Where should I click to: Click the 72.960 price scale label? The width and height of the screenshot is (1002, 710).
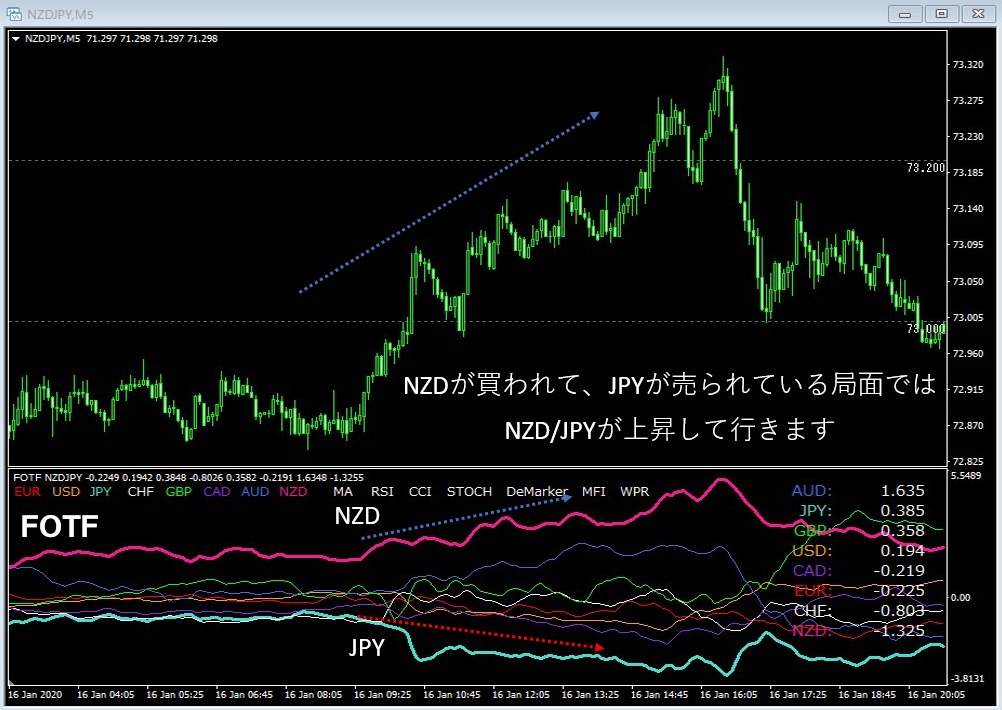[967, 353]
